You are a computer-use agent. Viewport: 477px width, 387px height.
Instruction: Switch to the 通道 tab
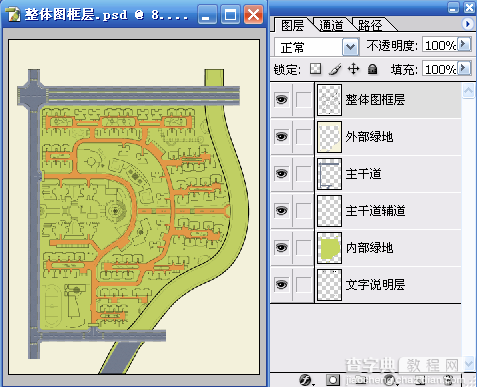pyautogui.click(x=331, y=25)
